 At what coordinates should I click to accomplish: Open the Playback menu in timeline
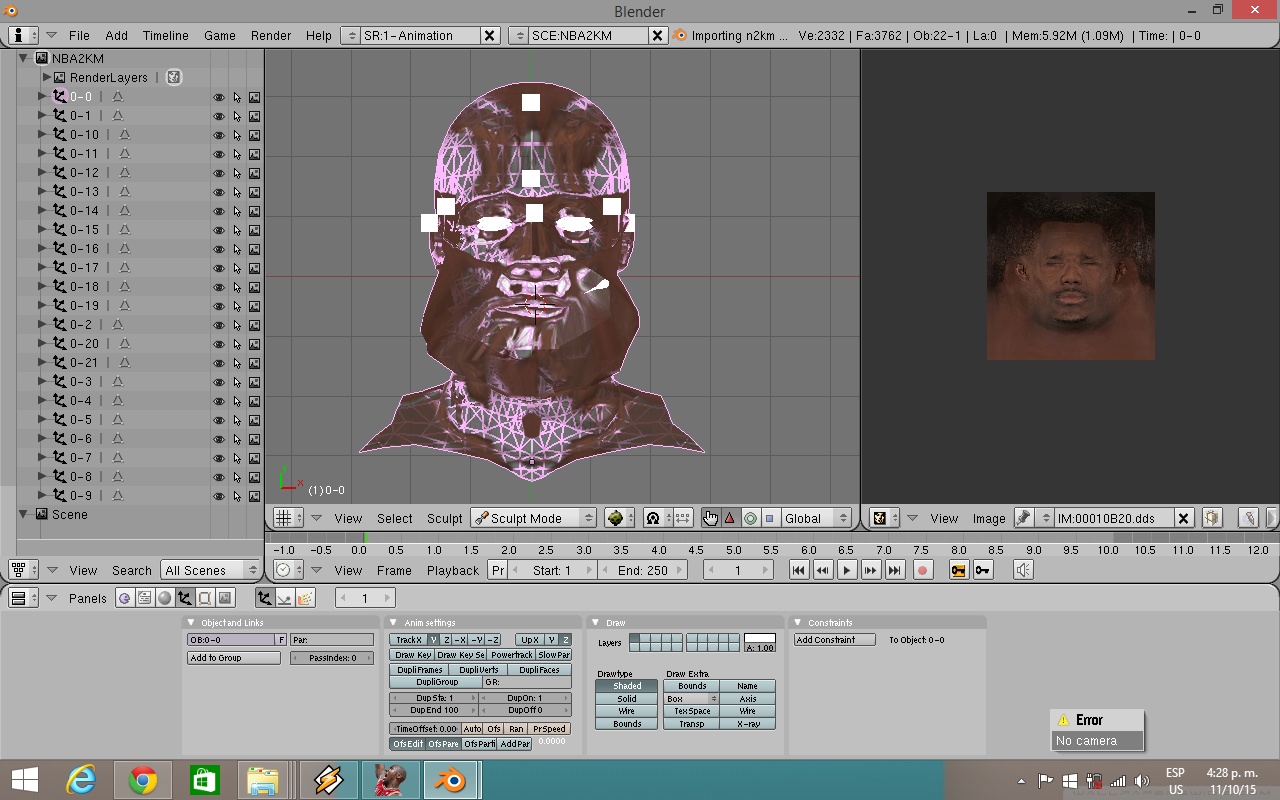click(x=453, y=570)
